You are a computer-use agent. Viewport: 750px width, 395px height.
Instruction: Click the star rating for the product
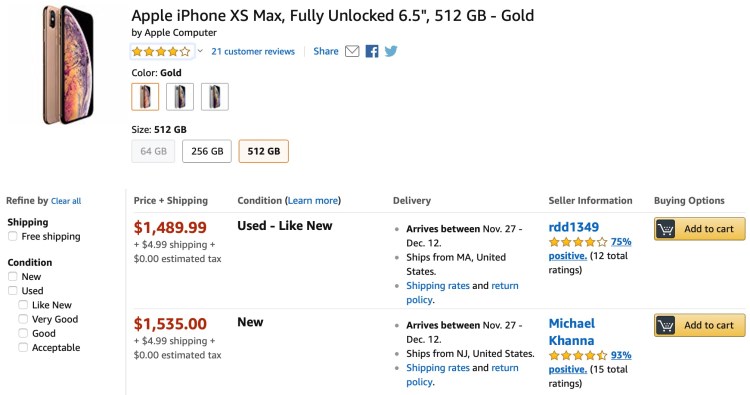(161, 51)
